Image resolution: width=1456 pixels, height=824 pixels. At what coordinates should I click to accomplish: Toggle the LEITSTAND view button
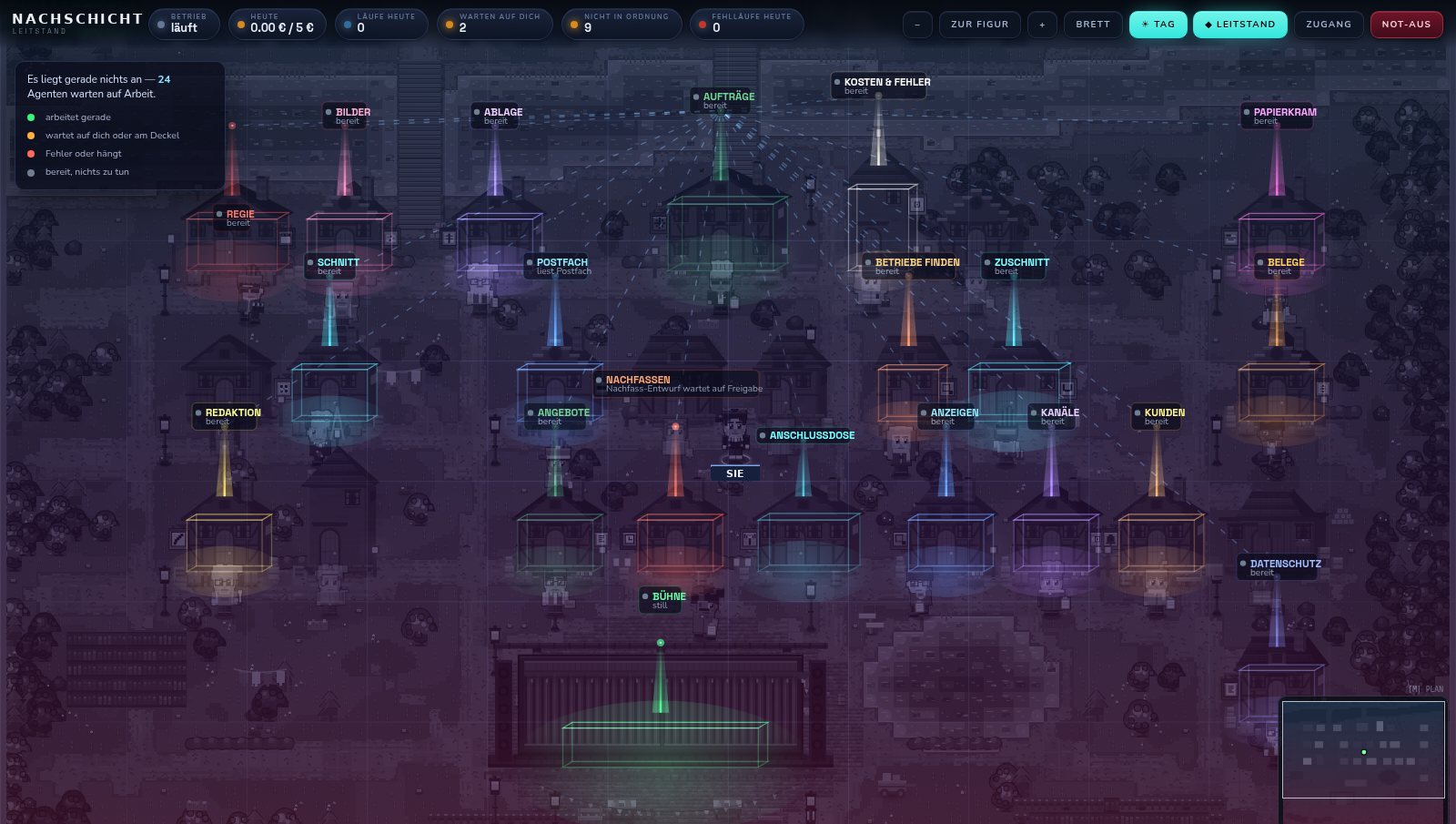click(x=1239, y=25)
